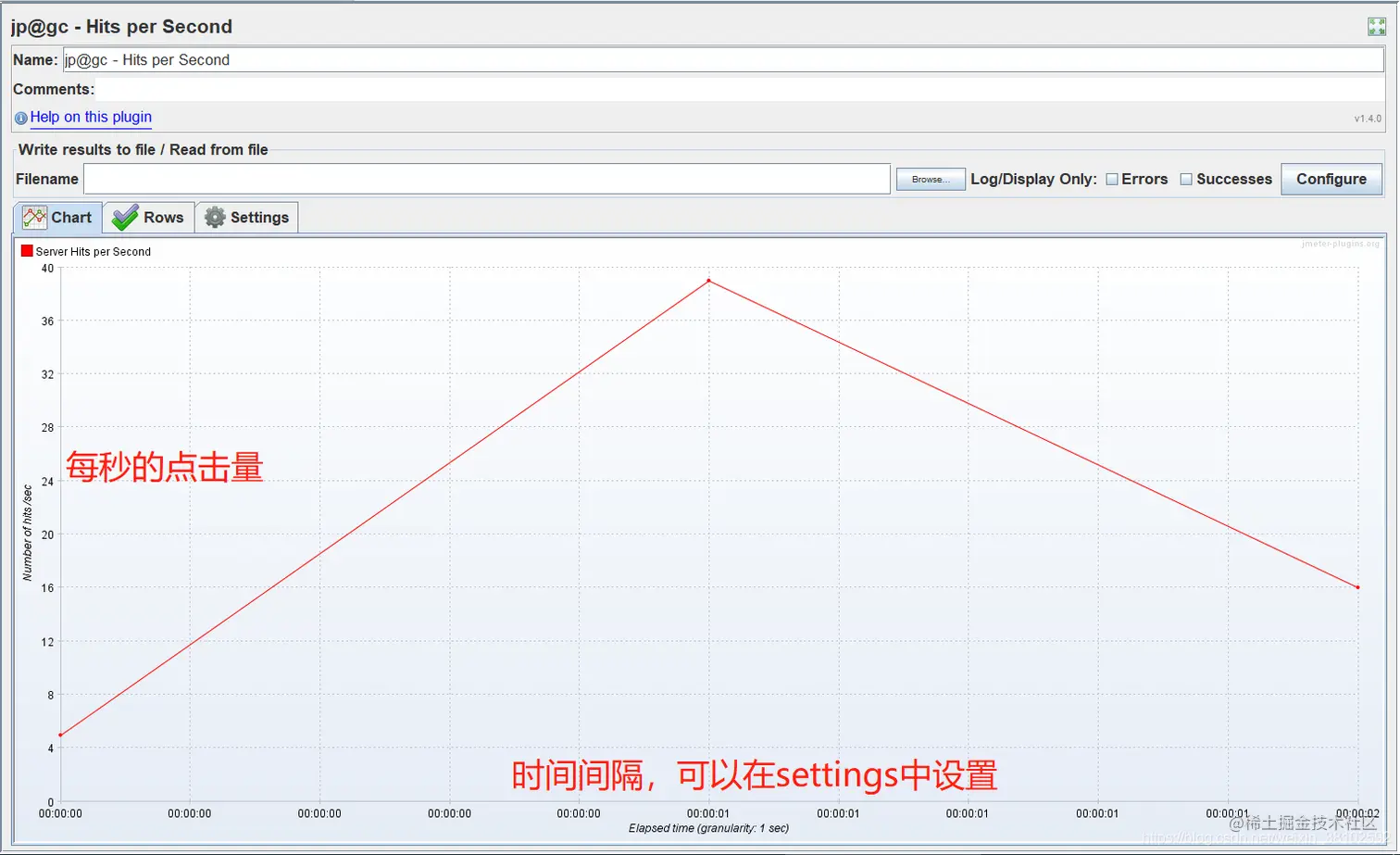Click the Write results to file heading
This screenshot has height=855, width=1400.
[x=144, y=150]
